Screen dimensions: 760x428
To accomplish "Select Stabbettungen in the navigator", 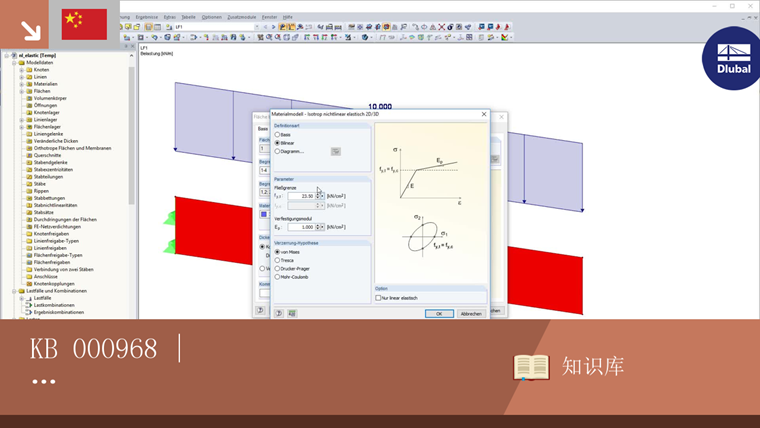I will pyautogui.click(x=49, y=198).
